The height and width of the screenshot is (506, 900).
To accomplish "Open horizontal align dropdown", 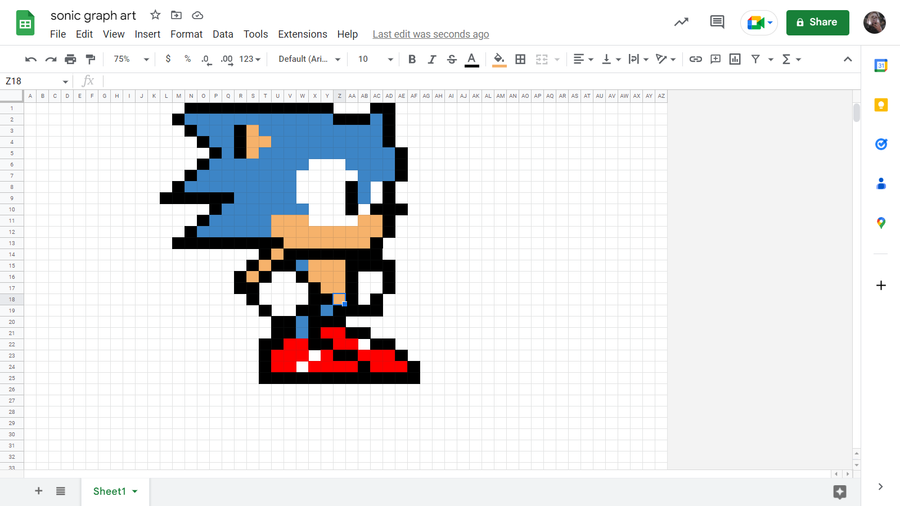I will coord(583,59).
